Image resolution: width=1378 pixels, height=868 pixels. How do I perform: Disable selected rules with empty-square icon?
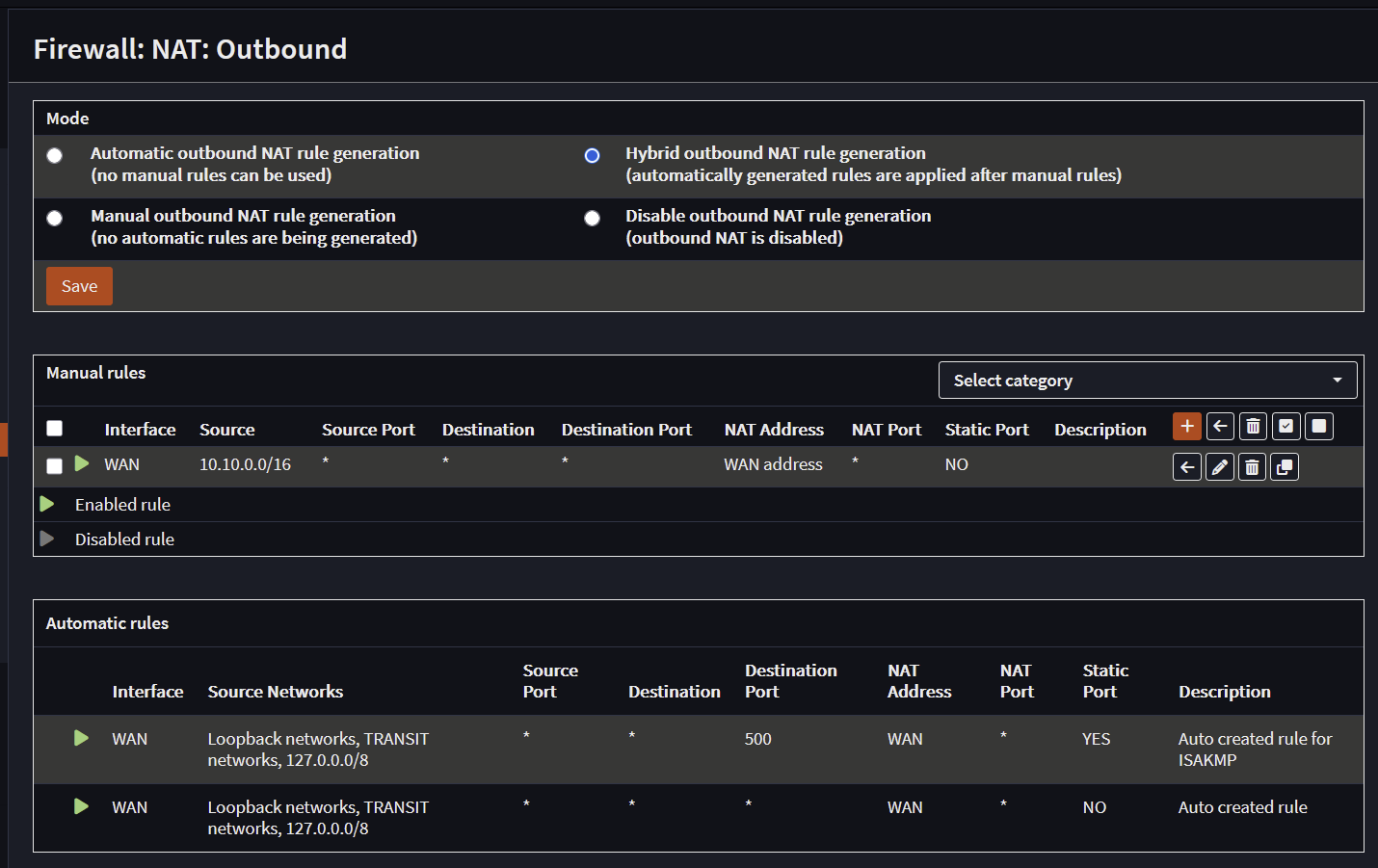(1319, 426)
